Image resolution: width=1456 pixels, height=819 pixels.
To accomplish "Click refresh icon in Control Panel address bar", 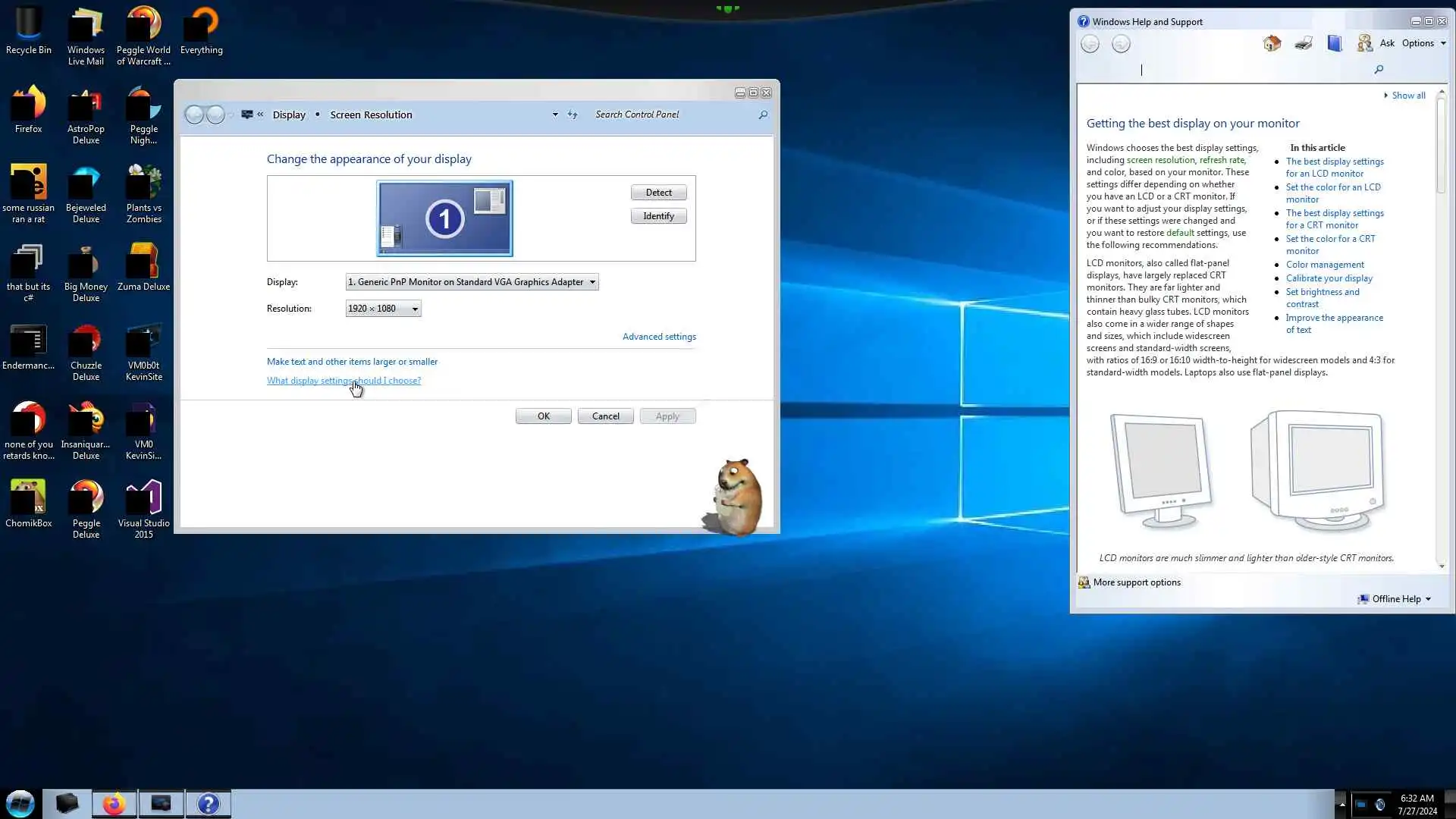I will (573, 115).
